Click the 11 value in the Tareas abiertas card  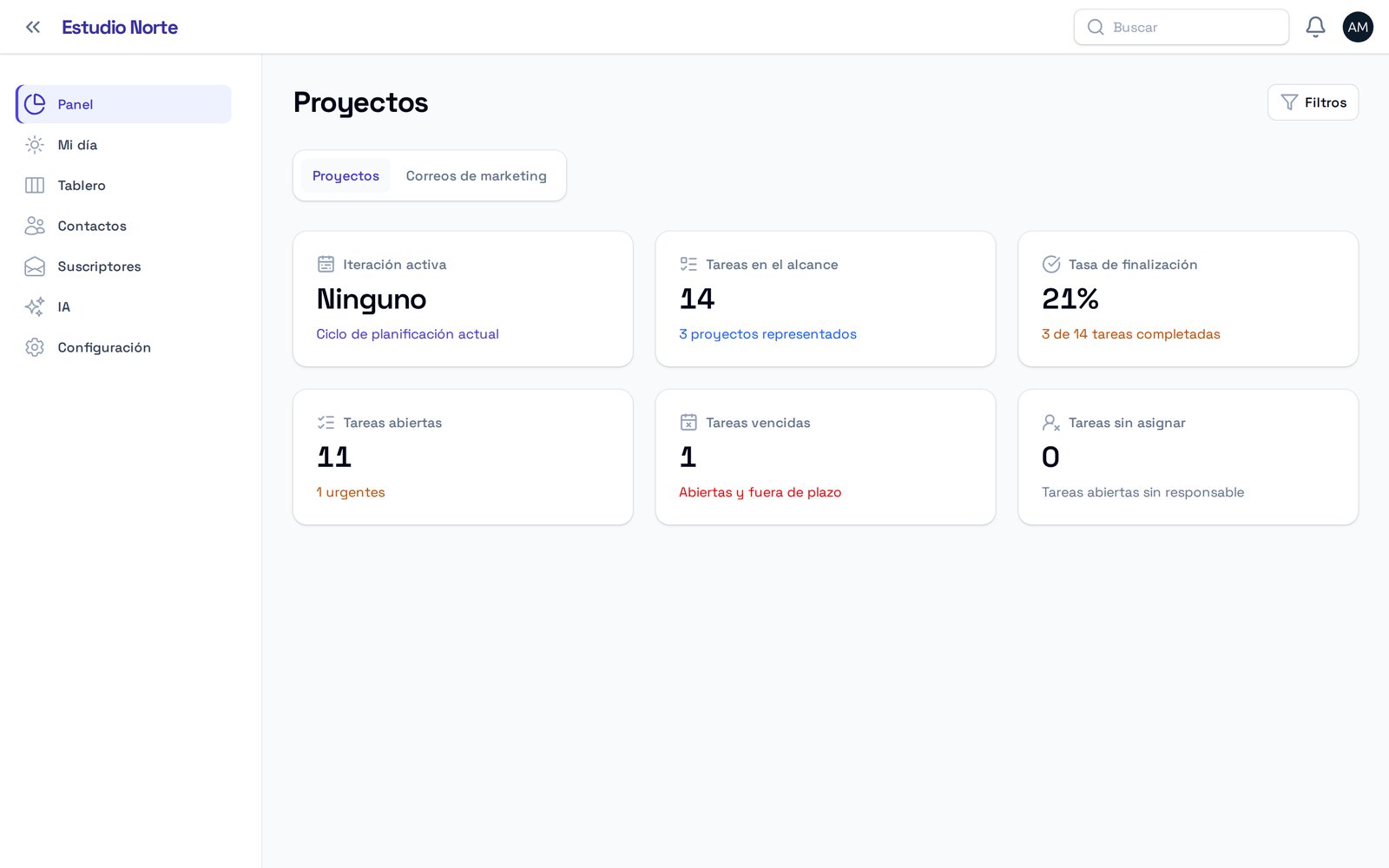tap(334, 457)
